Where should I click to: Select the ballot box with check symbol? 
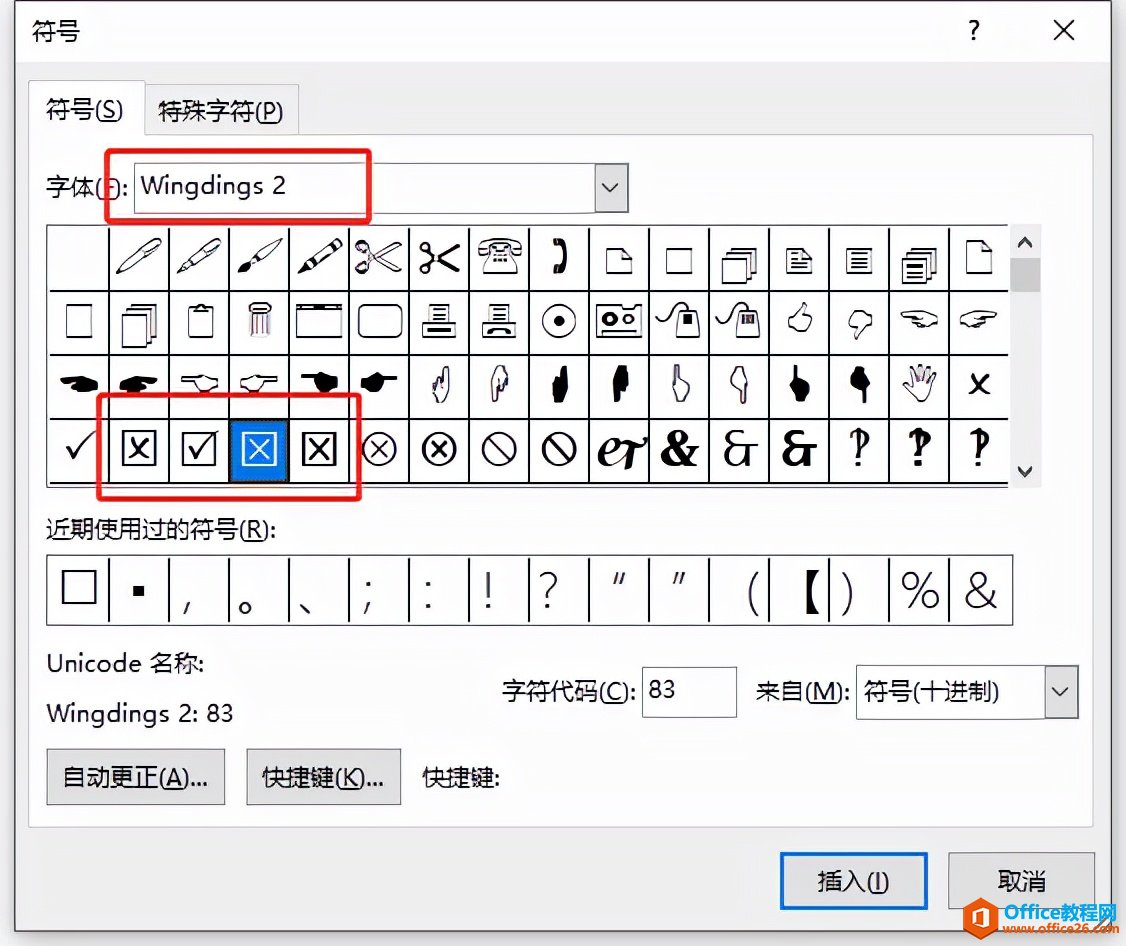pos(199,448)
